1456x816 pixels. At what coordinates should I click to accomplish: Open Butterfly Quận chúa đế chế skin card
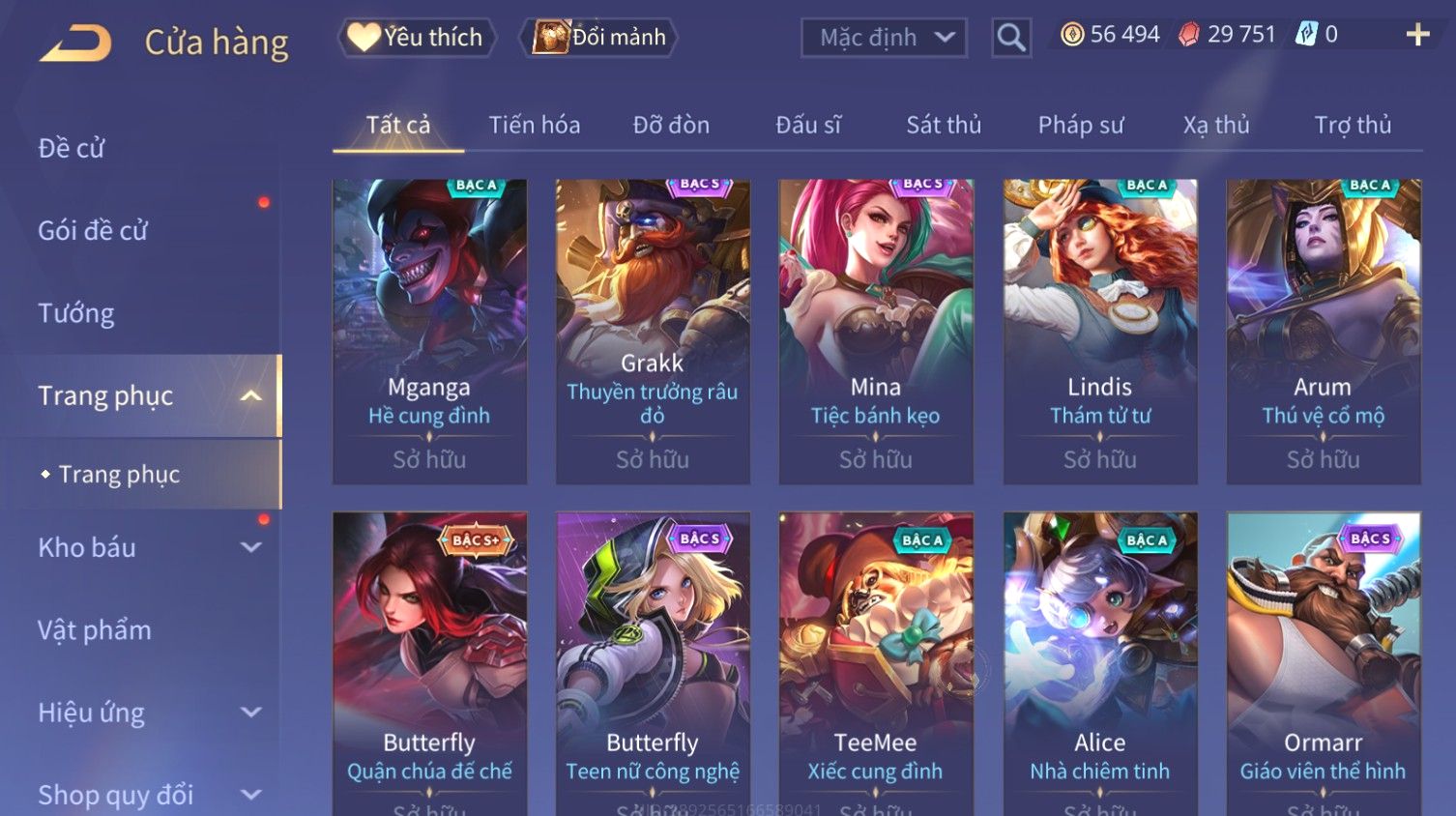(x=429, y=664)
